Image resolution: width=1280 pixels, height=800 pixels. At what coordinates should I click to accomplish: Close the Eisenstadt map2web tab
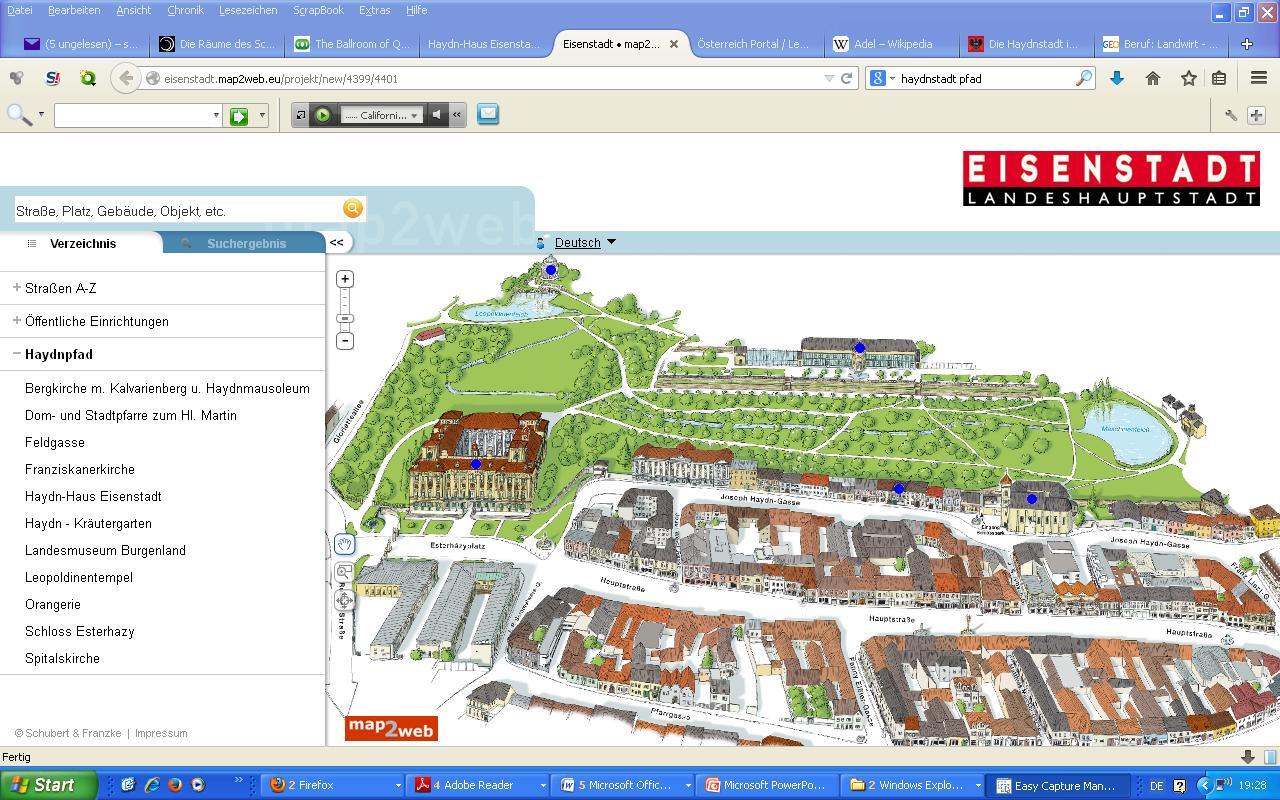[x=674, y=44]
